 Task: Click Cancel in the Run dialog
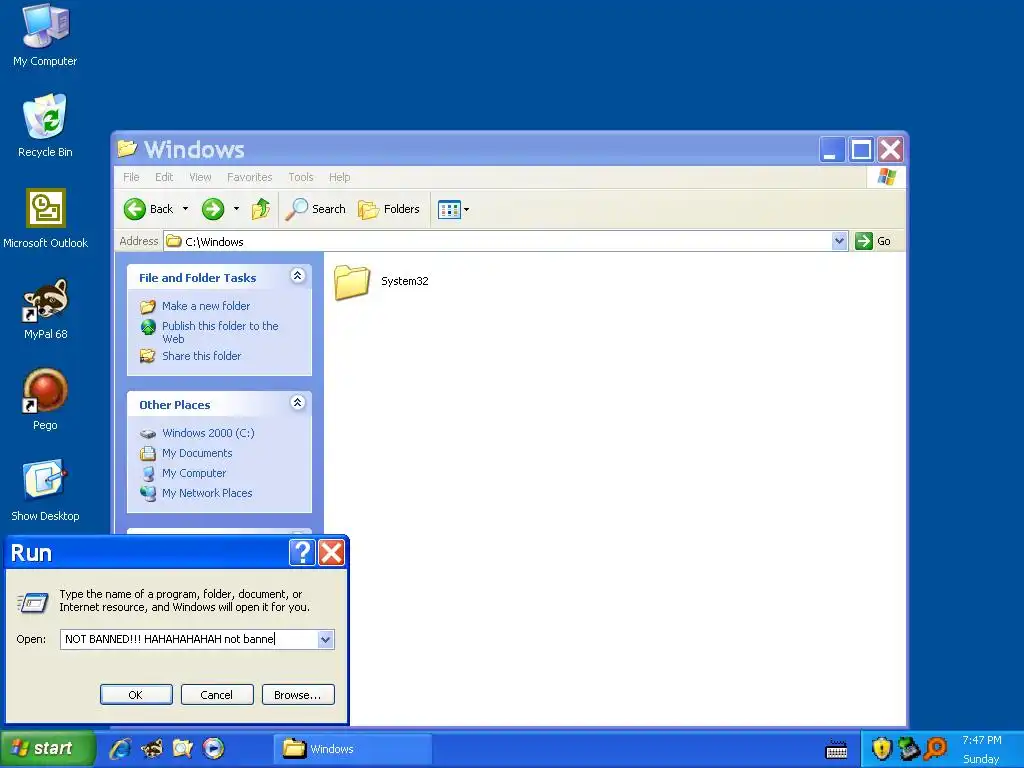[x=217, y=695]
